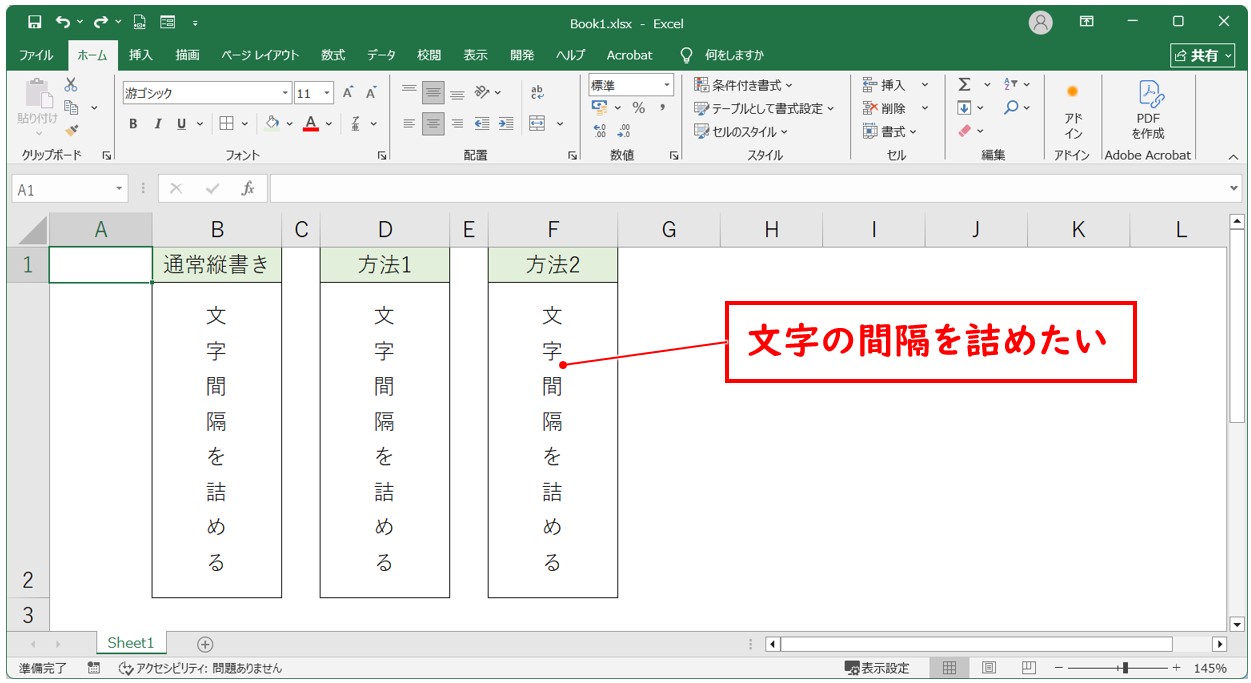1251x683 pixels.
Task: Click the Cut scissors icon
Action: coord(71,85)
